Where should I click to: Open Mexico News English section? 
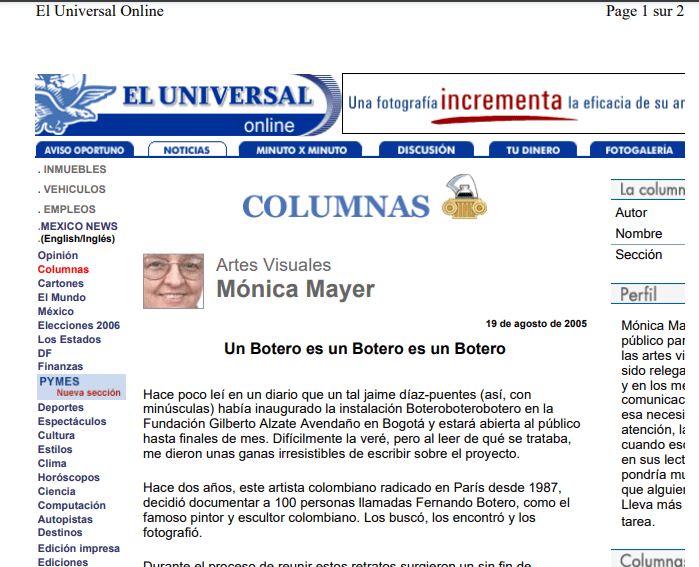point(79,227)
